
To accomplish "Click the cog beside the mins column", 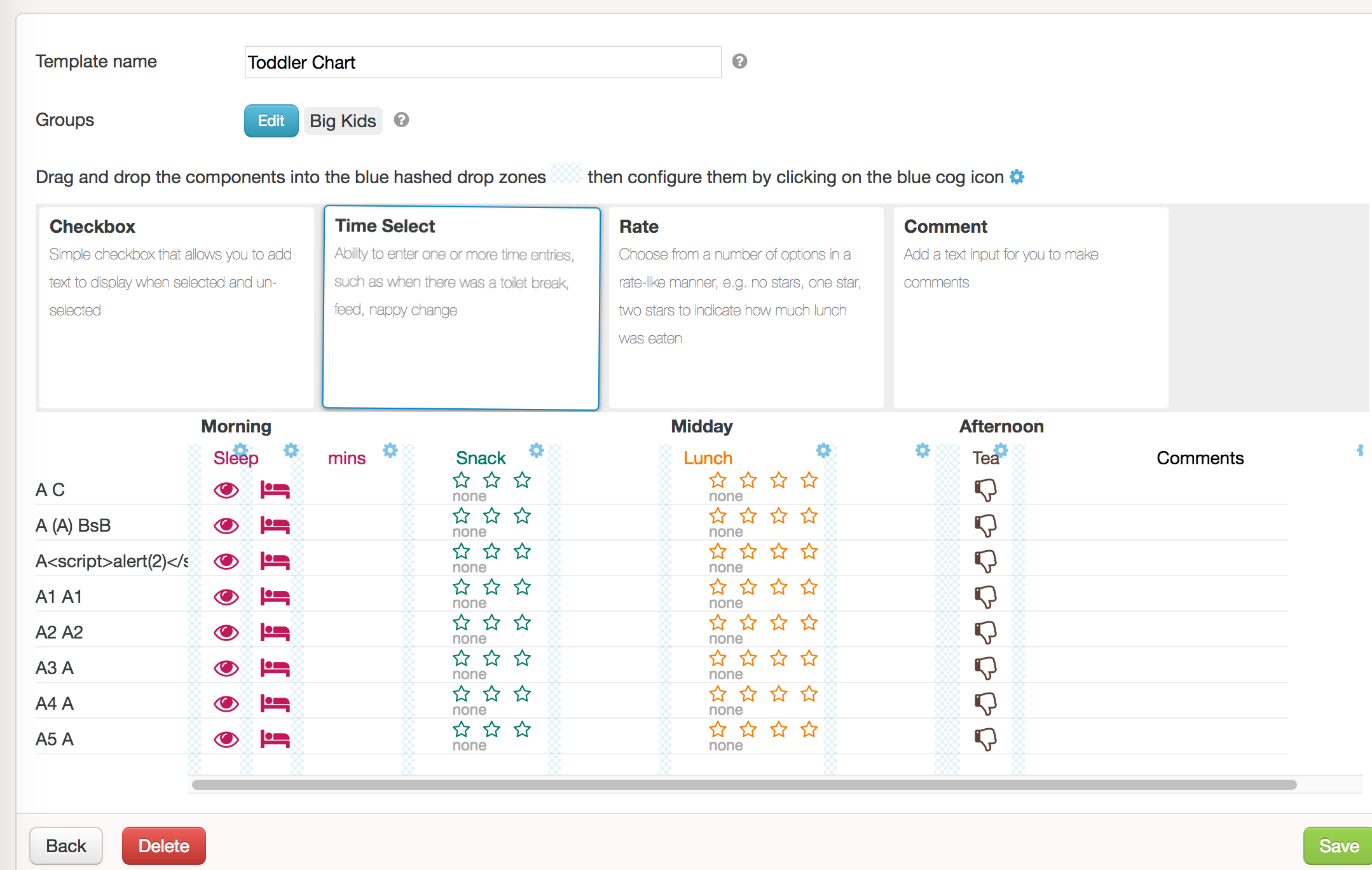I will pyautogui.click(x=390, y=450).
